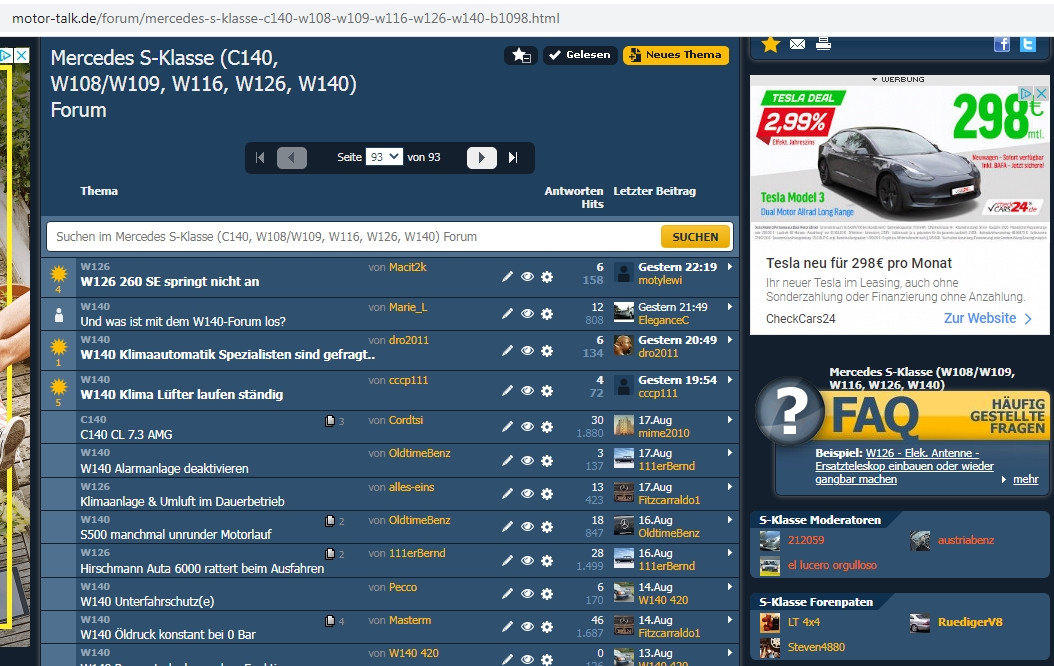
Task: Click gear icon in Hirschmann Auta 6000 row
Action: (x=547, y=560)
